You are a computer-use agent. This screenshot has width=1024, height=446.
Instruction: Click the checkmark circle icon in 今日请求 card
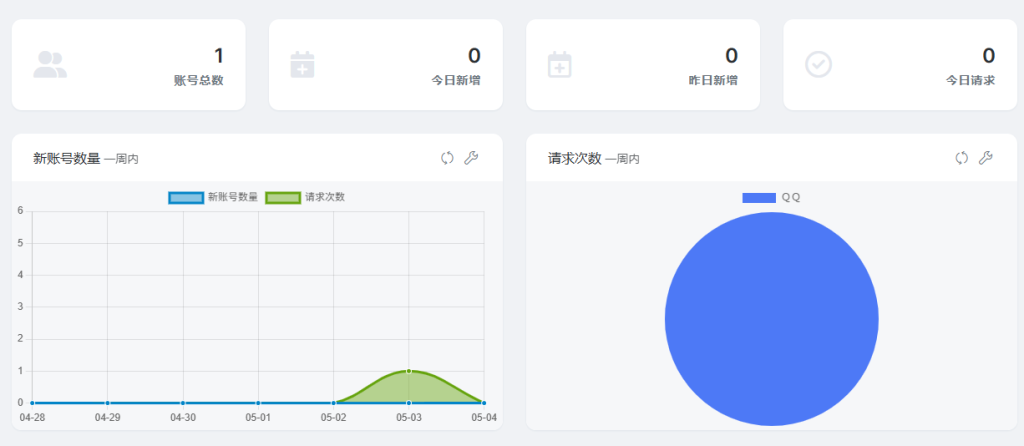point(818,65)
